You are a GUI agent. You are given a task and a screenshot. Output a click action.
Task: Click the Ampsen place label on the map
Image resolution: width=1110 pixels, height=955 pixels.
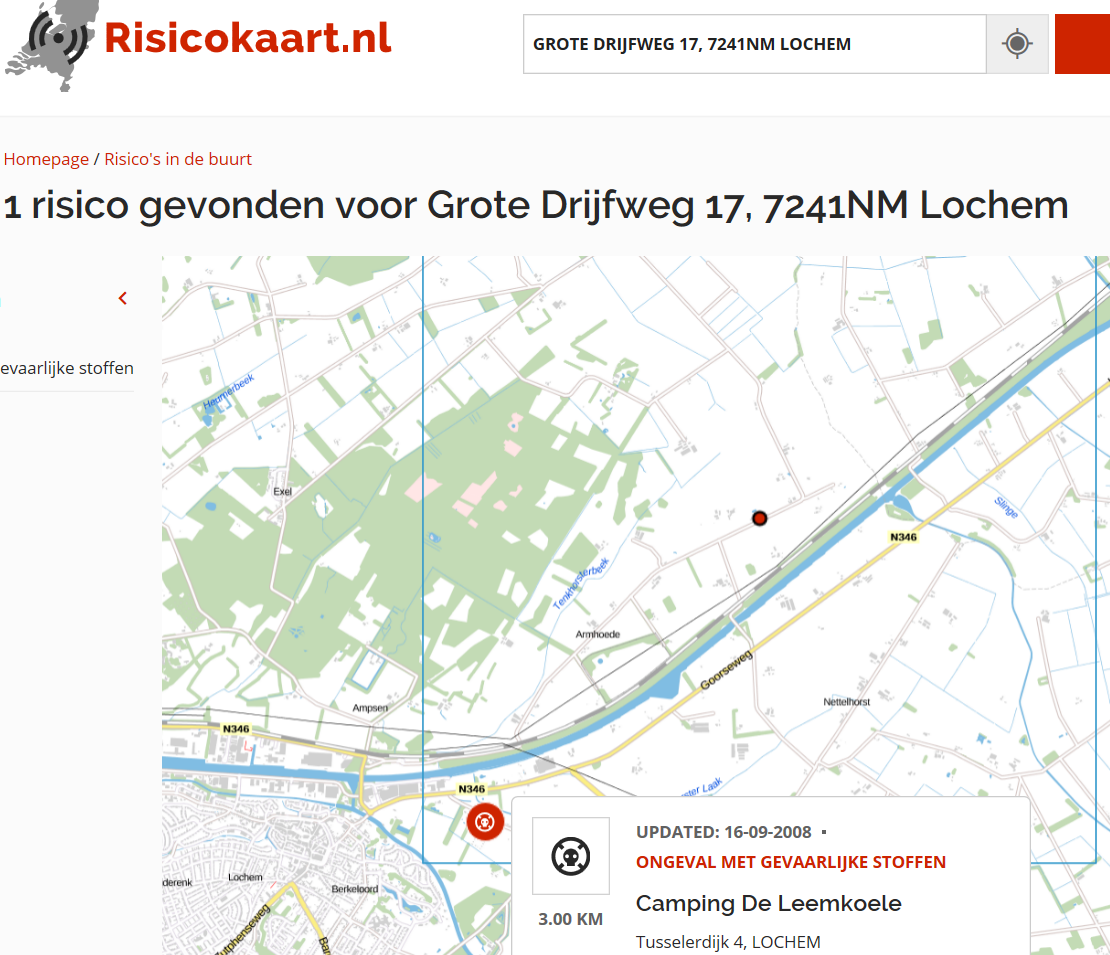(370, 708)
